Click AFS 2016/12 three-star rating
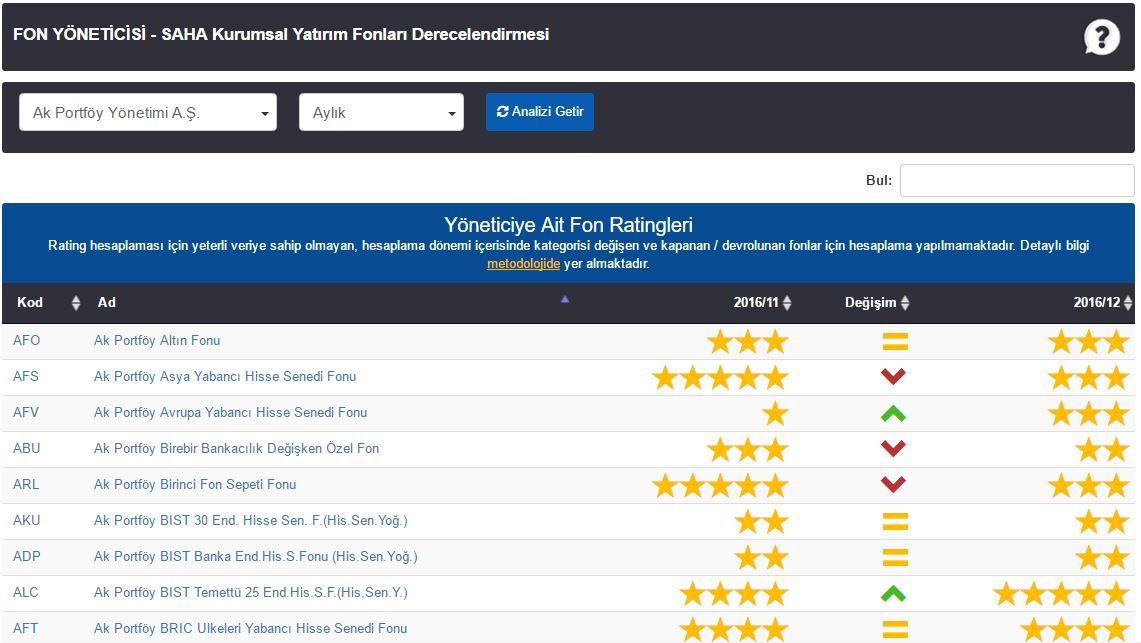Screen dimensions: 1141x643 pyautogui.click(x=1089, y=378)
